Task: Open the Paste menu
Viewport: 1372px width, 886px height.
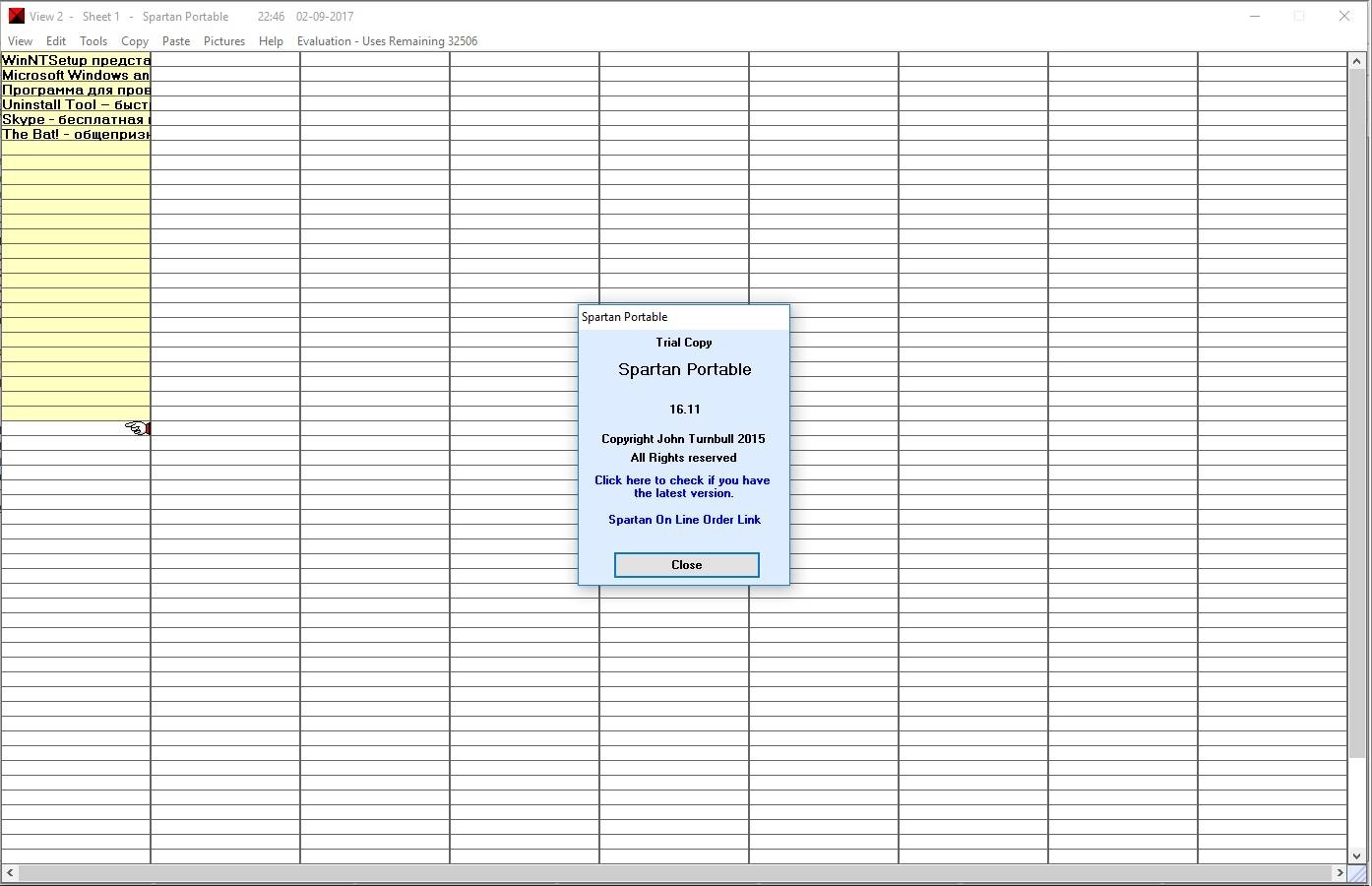Action: tap(176, 41)
